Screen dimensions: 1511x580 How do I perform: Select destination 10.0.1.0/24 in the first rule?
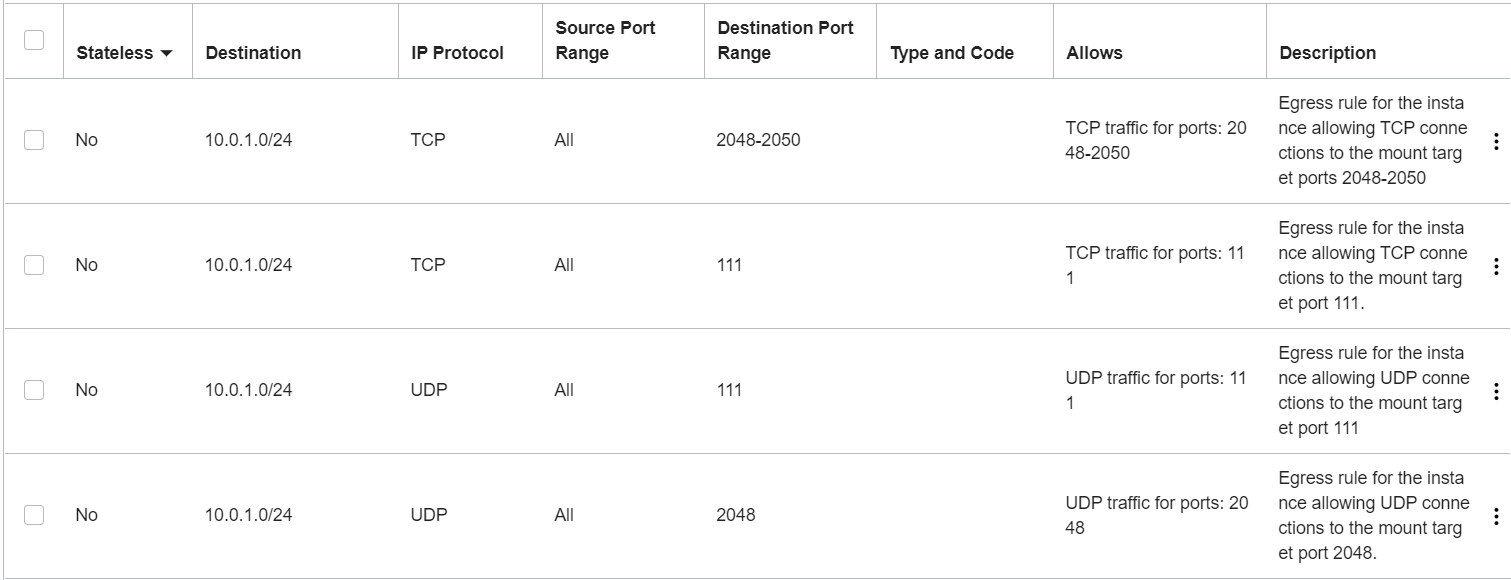coord(247,140)
